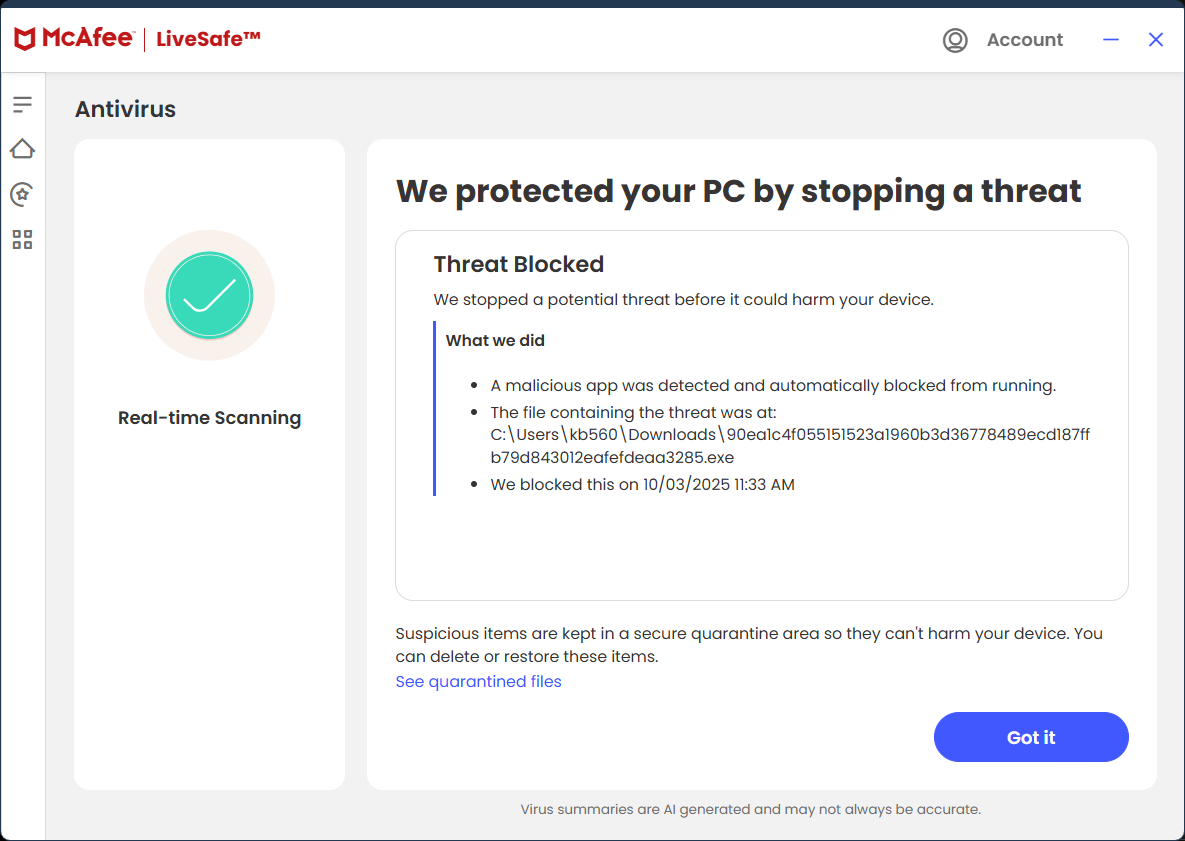
Task: Open the star protection score icon
Action: [22, 194]
